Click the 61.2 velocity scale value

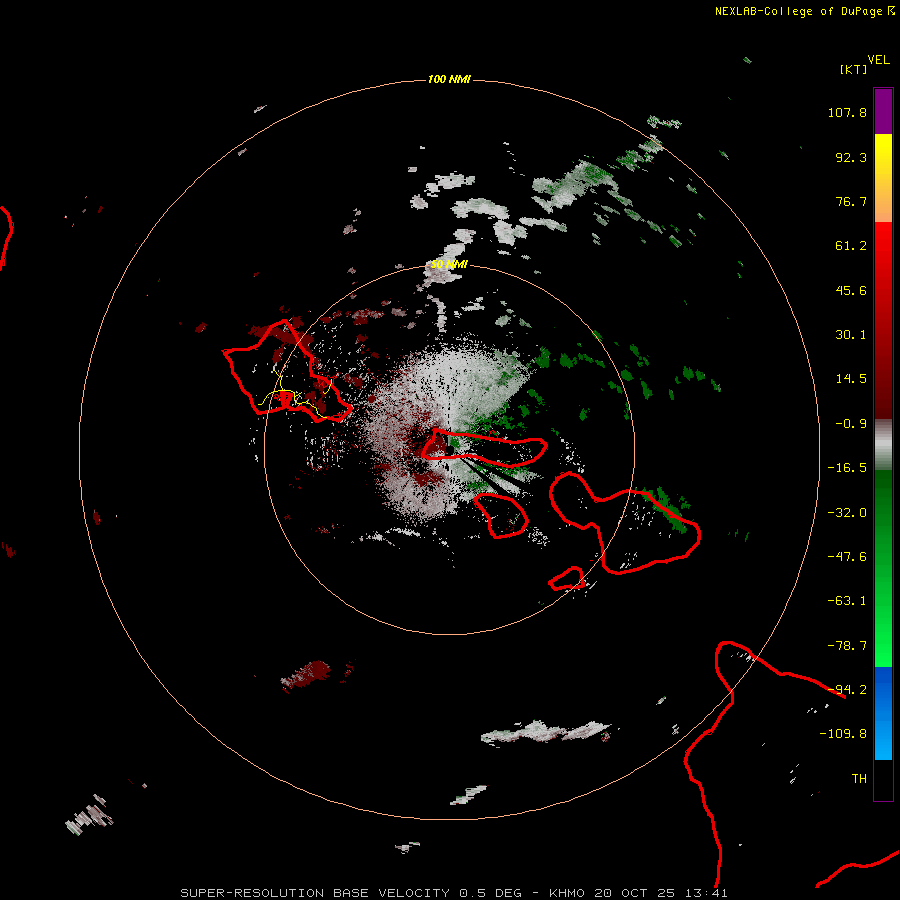[x=851, y=246]
